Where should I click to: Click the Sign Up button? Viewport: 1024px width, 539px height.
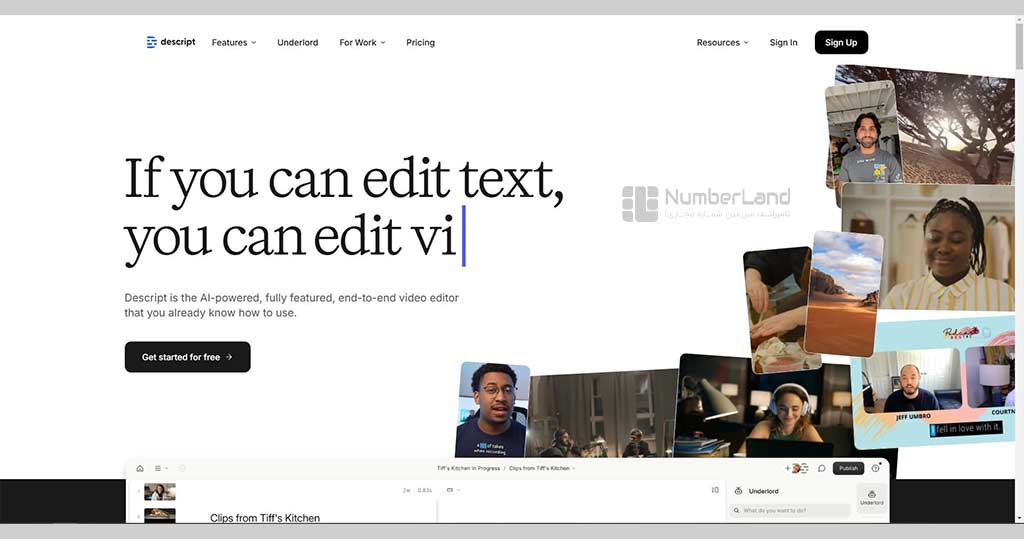[841, 42]
